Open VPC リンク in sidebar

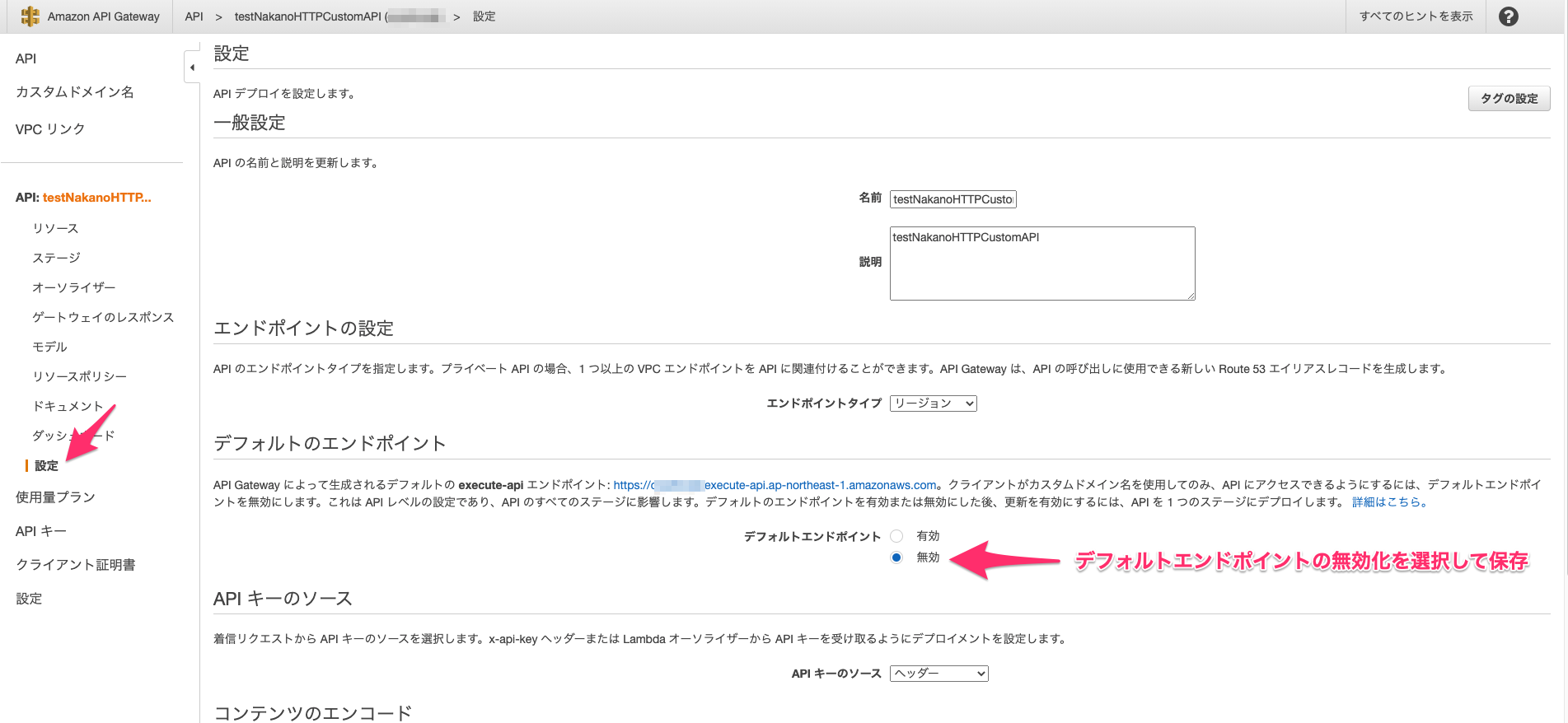(49, 129)
